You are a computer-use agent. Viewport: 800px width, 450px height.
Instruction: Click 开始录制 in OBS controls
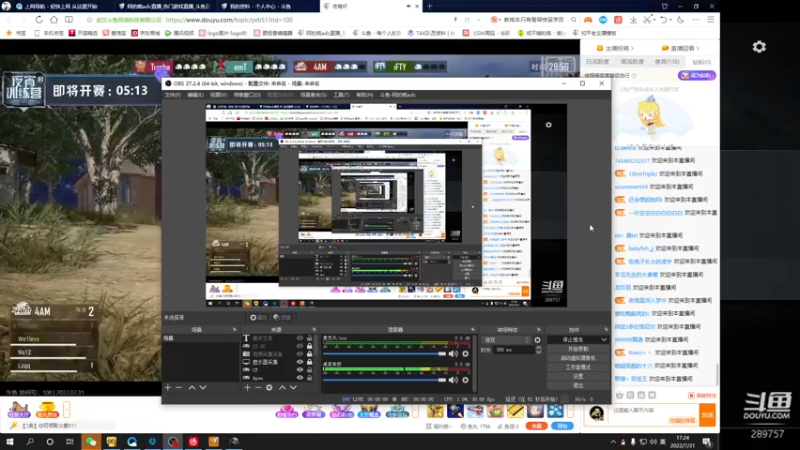[x=578, y=349]
